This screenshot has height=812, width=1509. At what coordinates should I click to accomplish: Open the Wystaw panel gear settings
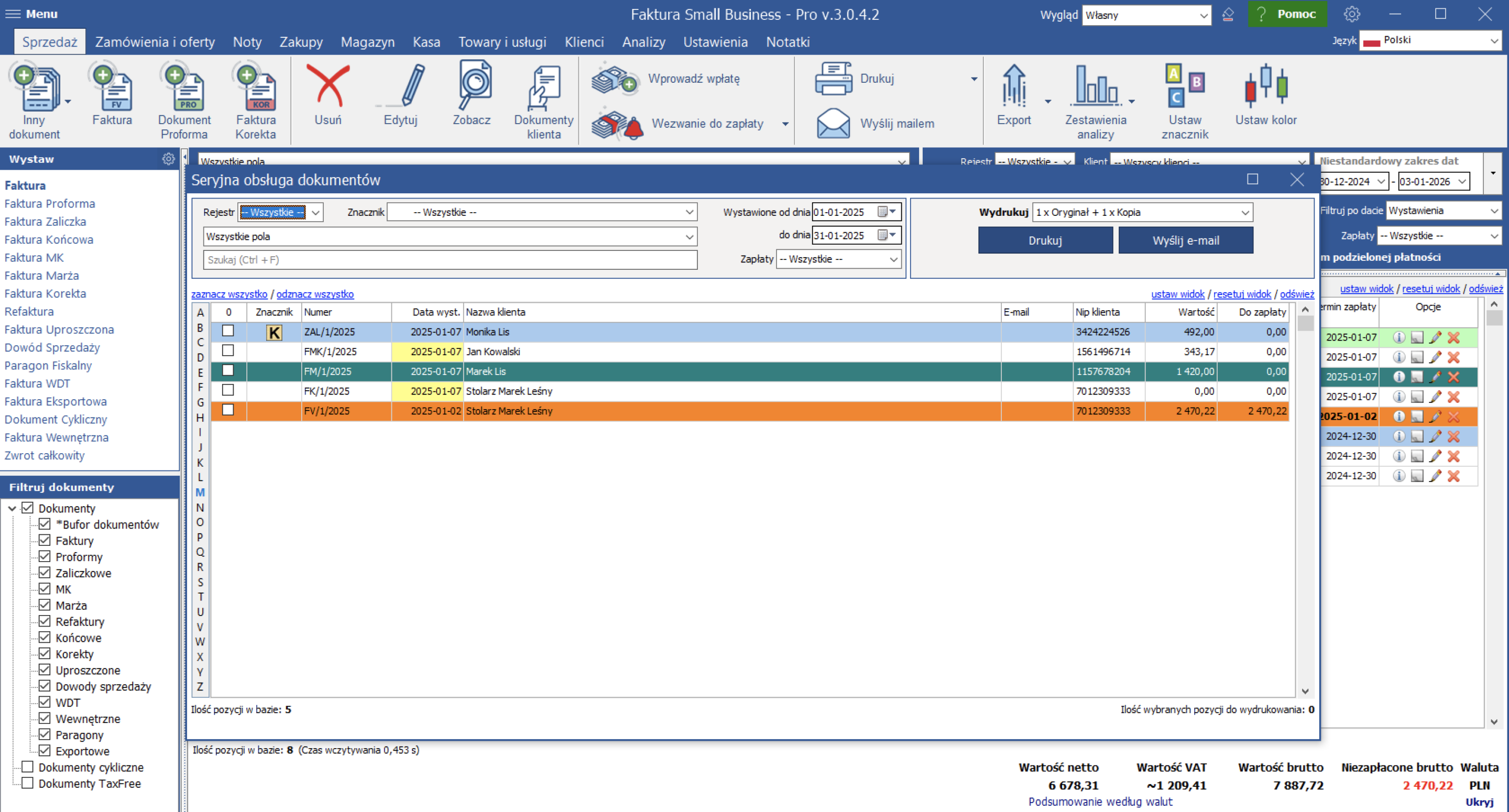[x=168, y=159]
